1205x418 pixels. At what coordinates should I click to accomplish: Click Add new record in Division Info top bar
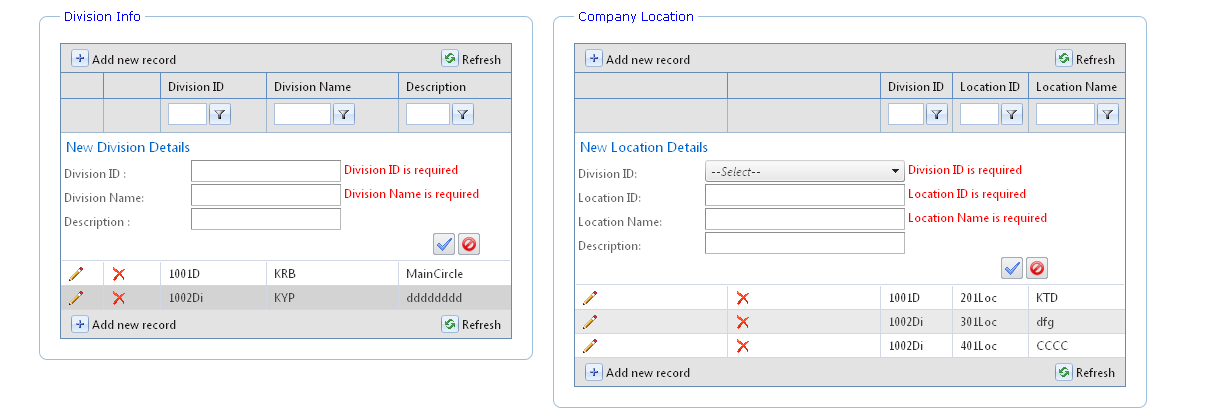click(124, 59)
